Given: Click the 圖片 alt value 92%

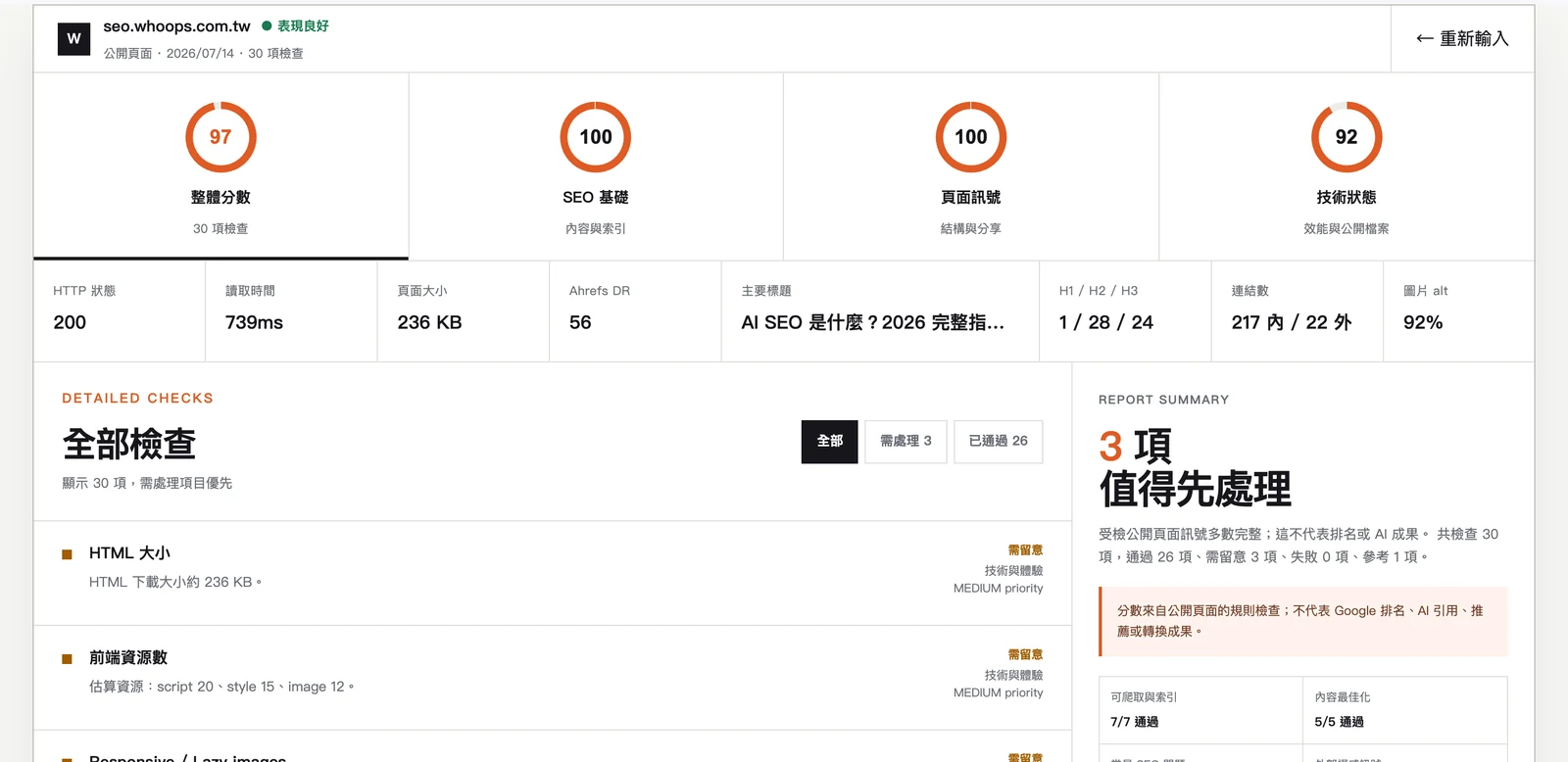Looking at the screenshot, I should point(1423,322).
